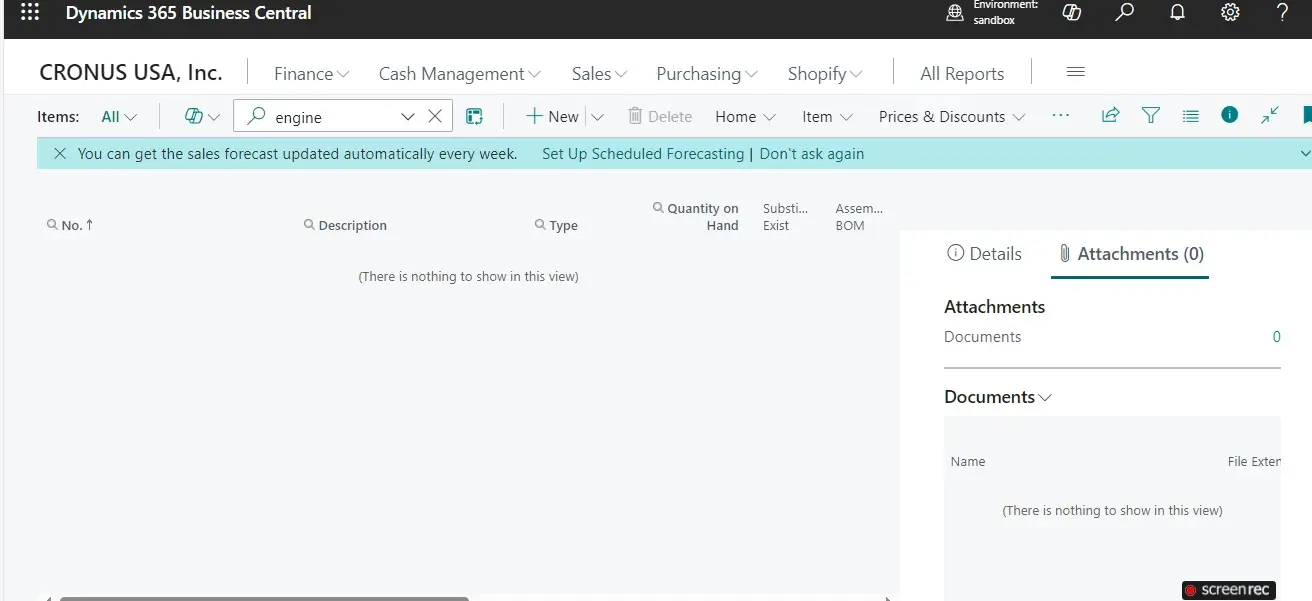Image resolution: width=1312 pixels, height=601 pixels.
Task: Click the information circle icon on the toolbar
Action: [x=1229, y=115]
